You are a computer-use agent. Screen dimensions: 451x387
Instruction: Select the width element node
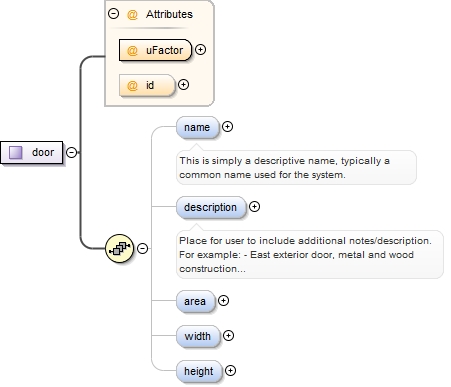pos(198,336)
